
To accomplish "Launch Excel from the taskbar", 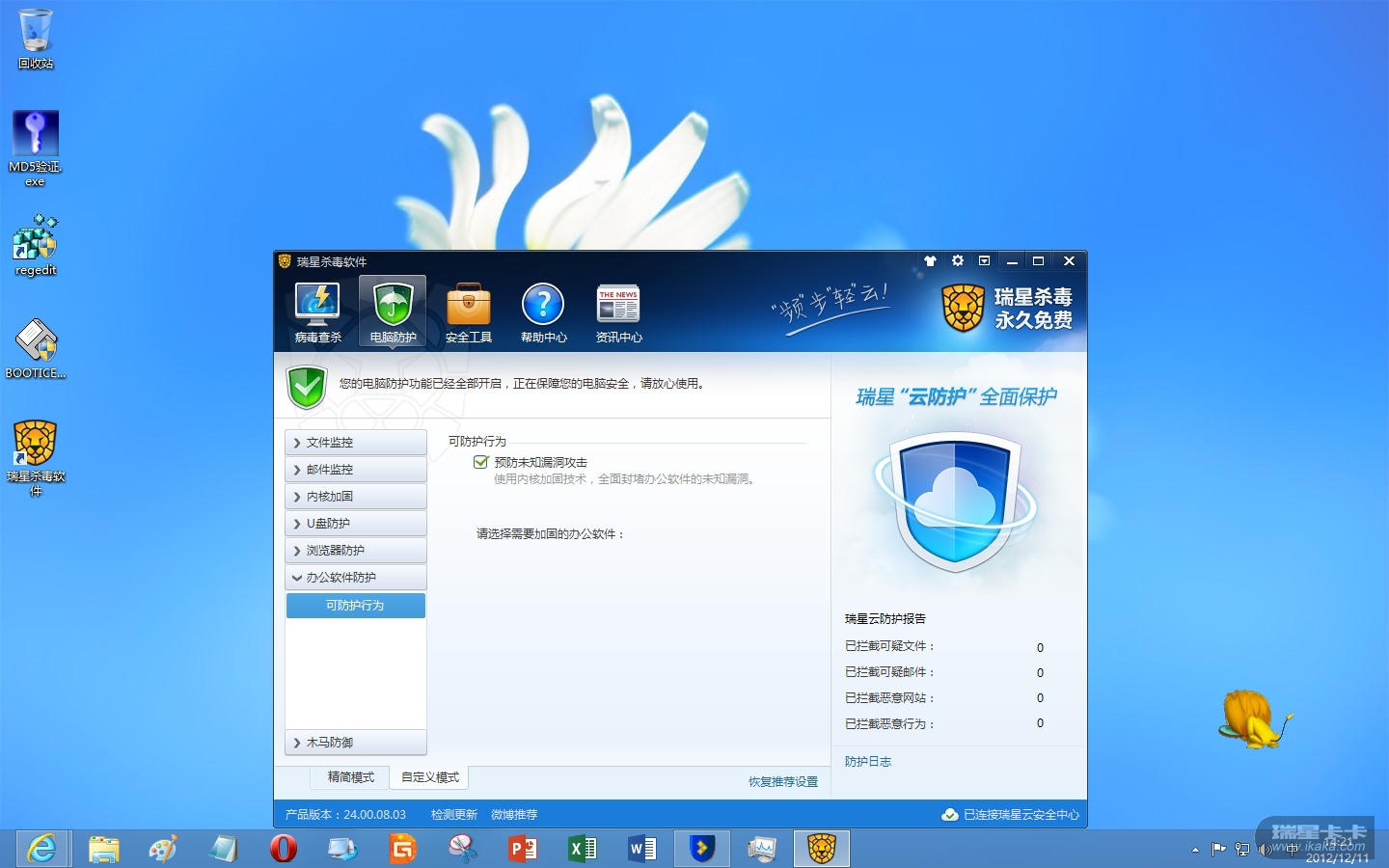I will (582, 849).
